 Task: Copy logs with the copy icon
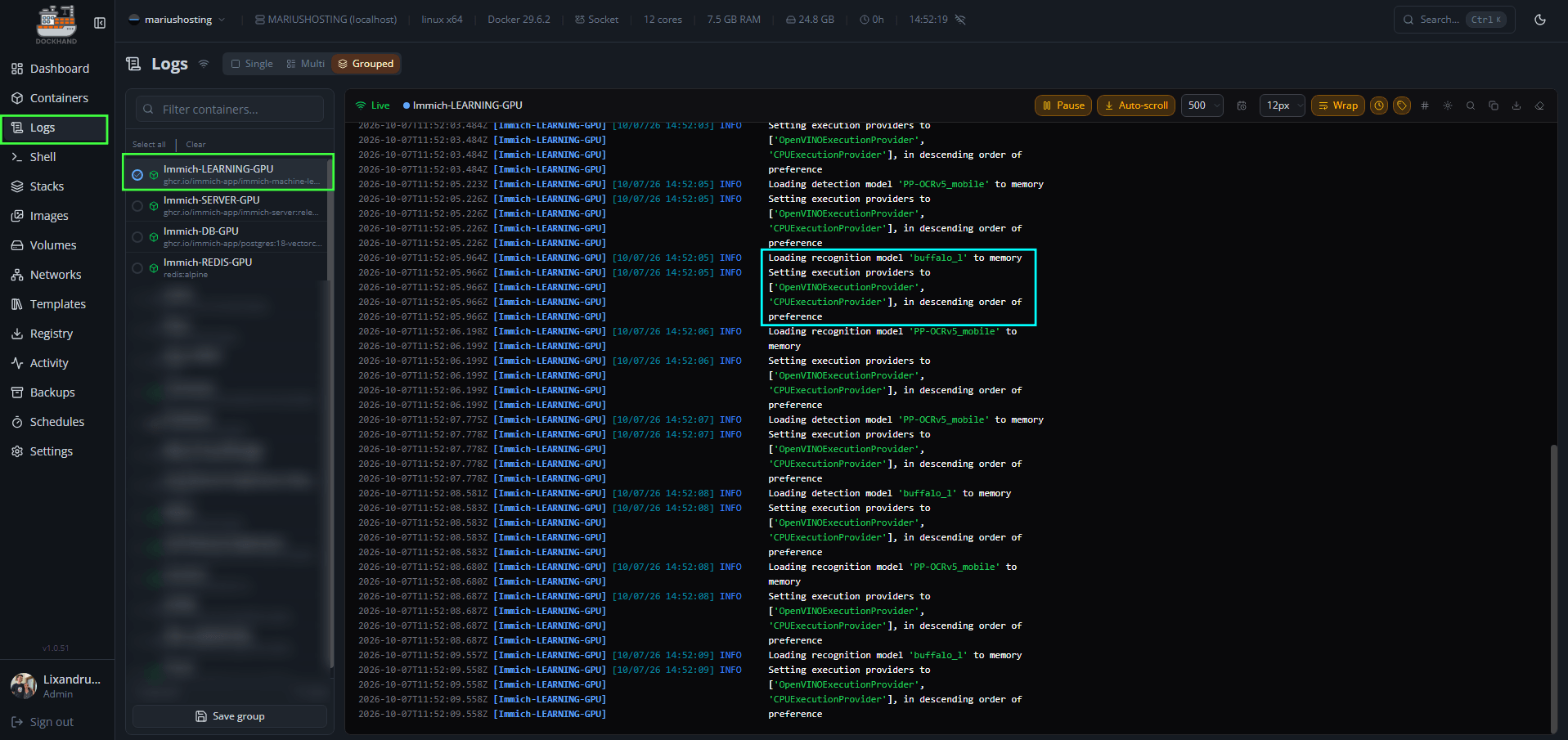point(1494,105)
